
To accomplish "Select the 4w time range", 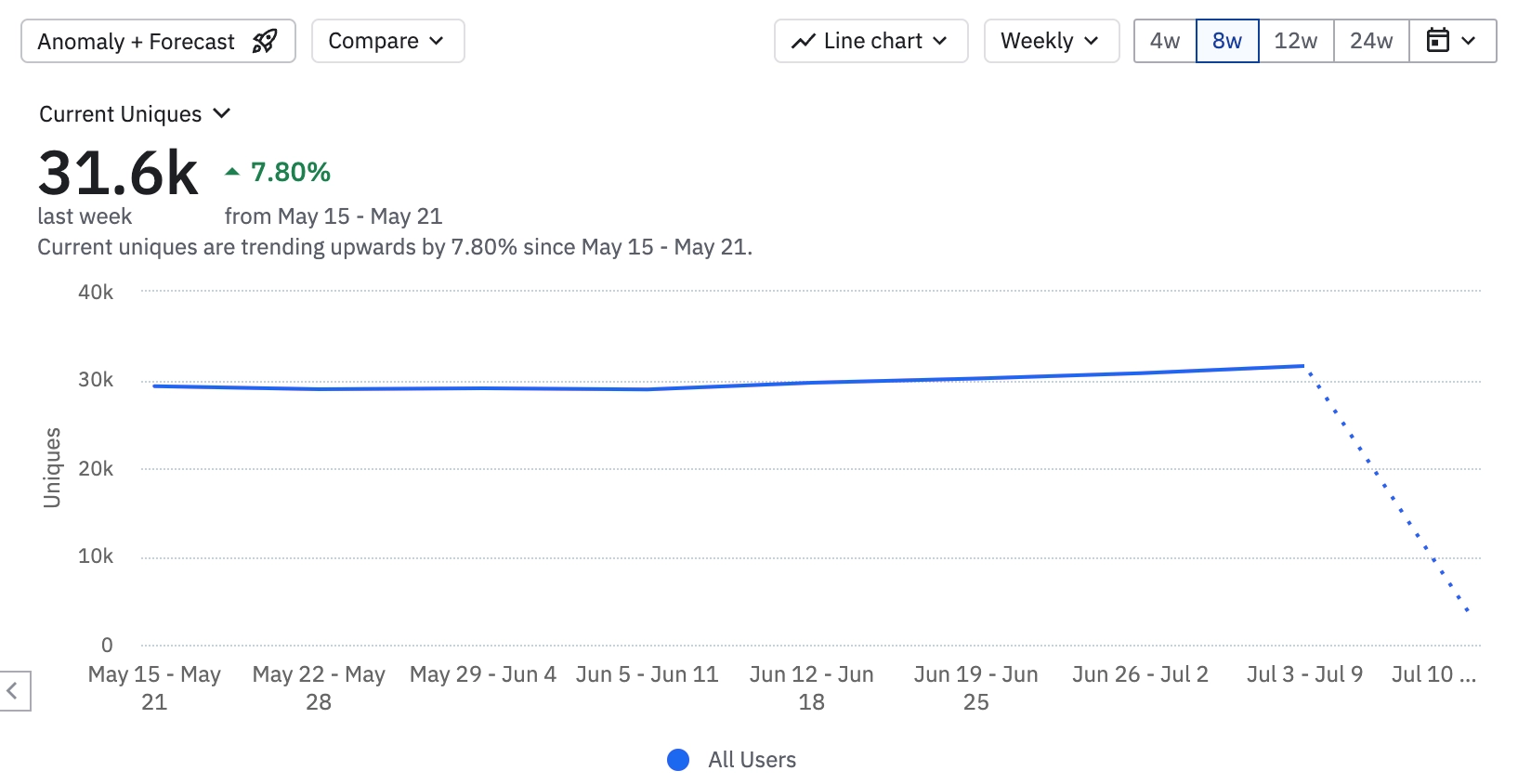I will click(x=1165, y=41).
